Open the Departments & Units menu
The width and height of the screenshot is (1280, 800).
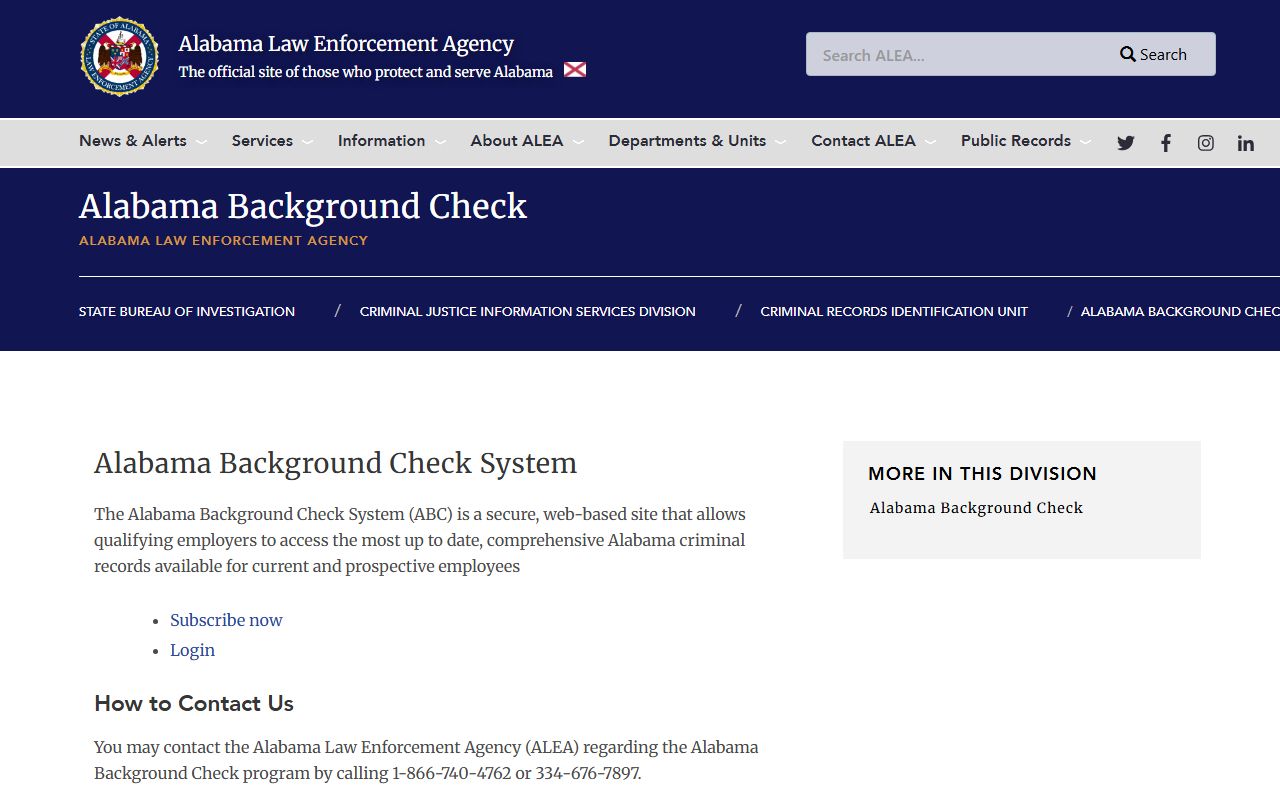tap(687, 141)
